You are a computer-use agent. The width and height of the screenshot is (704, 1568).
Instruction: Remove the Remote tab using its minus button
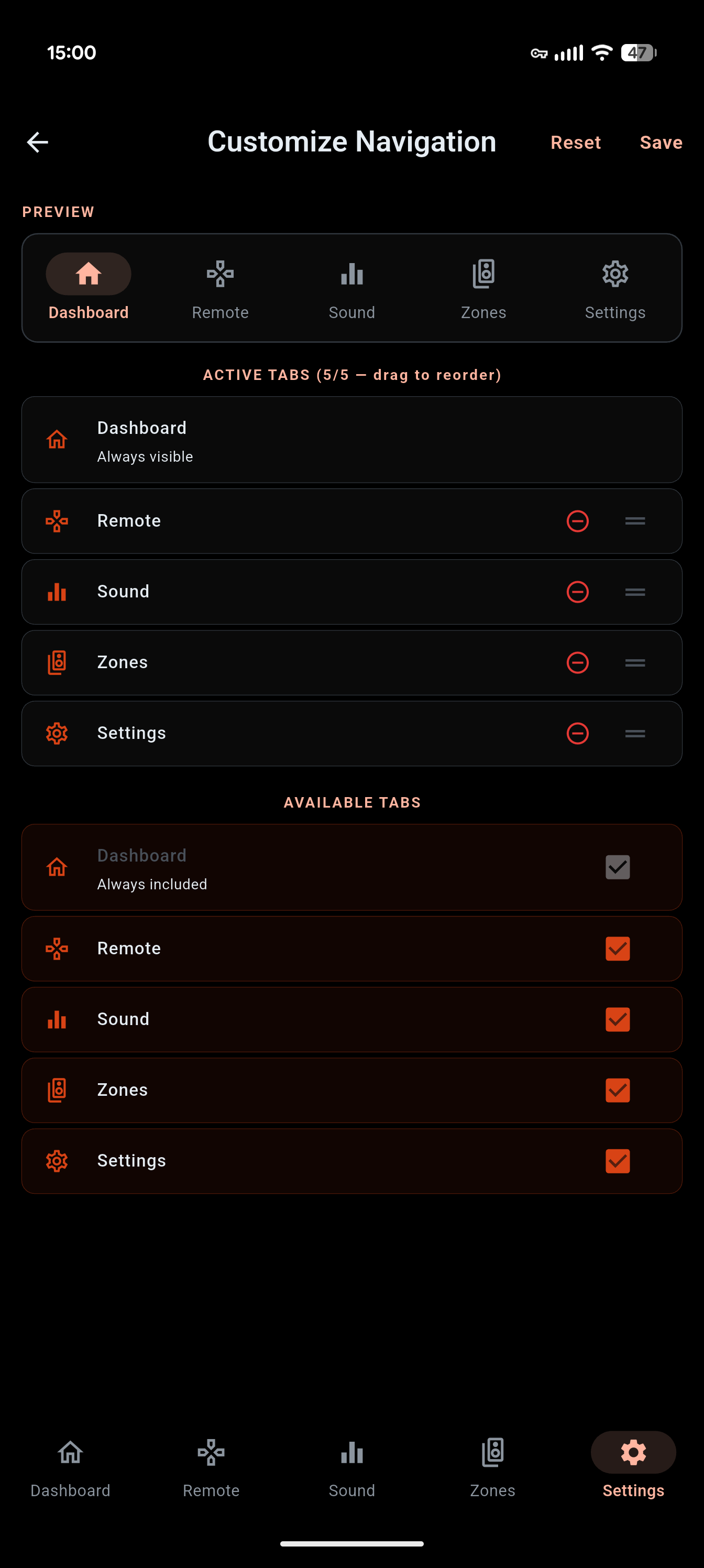(x=577, y=521)
